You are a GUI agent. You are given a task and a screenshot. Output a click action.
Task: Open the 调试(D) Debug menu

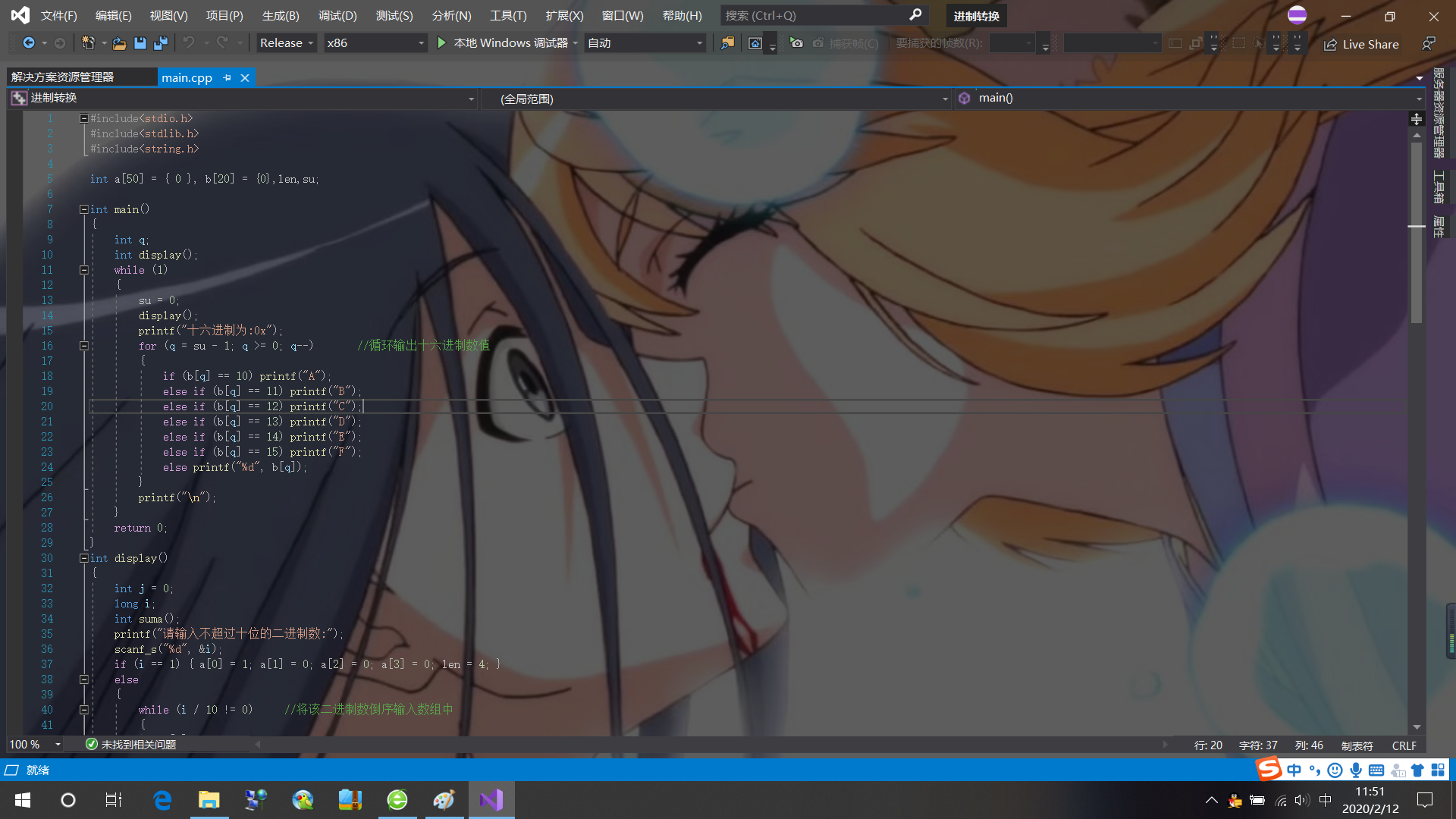(337, 15)
